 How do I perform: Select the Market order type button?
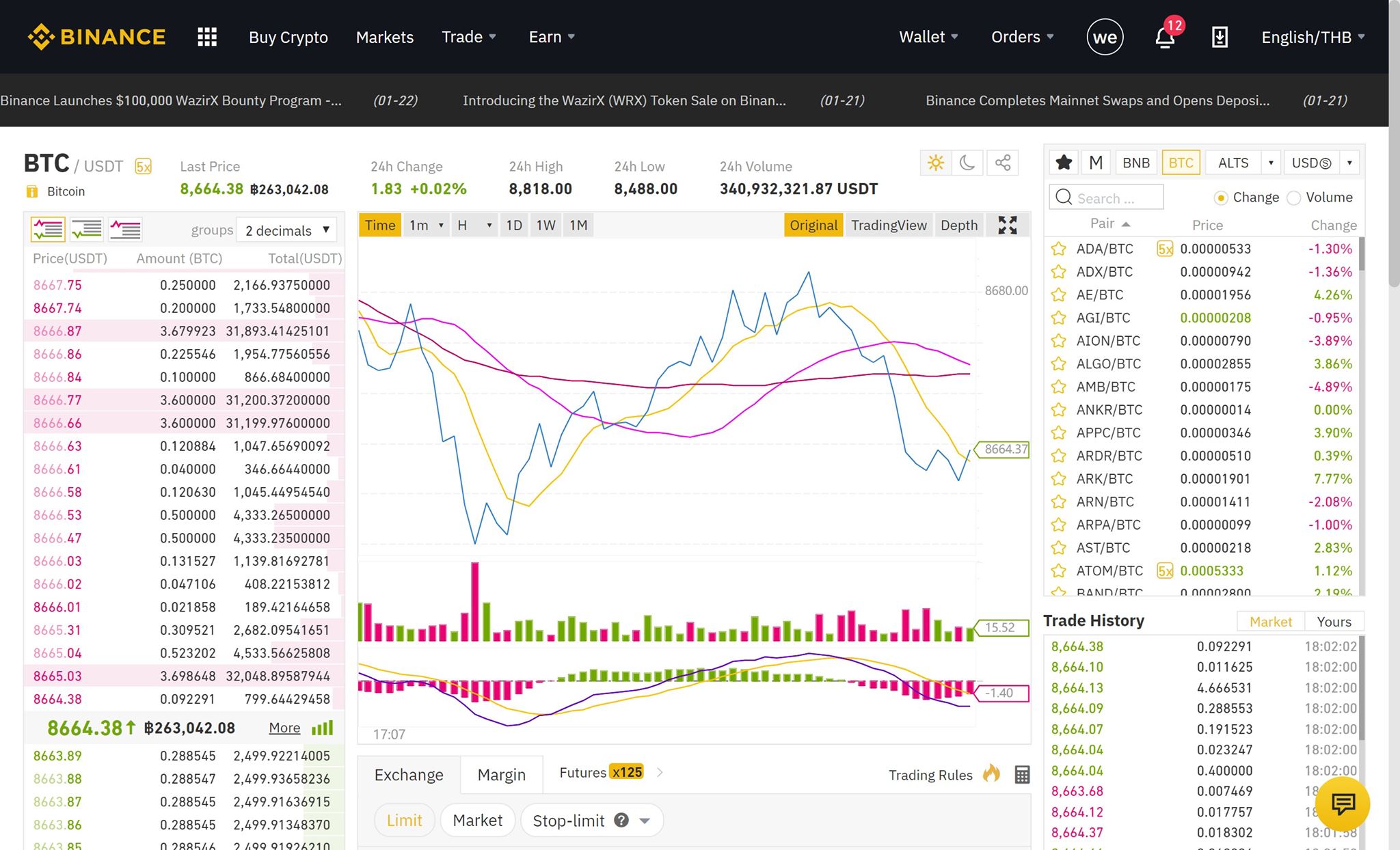[477, 820]
